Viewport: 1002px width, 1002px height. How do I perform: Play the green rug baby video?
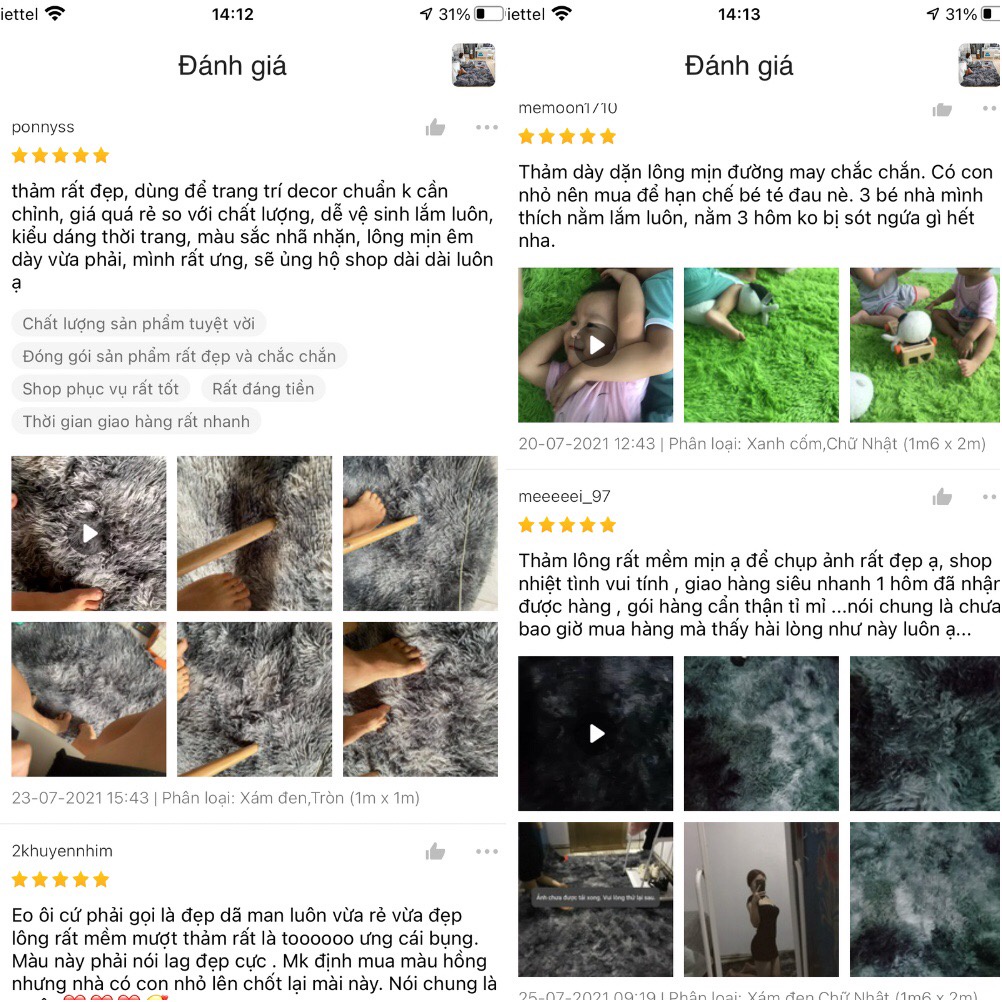(596, 345)
